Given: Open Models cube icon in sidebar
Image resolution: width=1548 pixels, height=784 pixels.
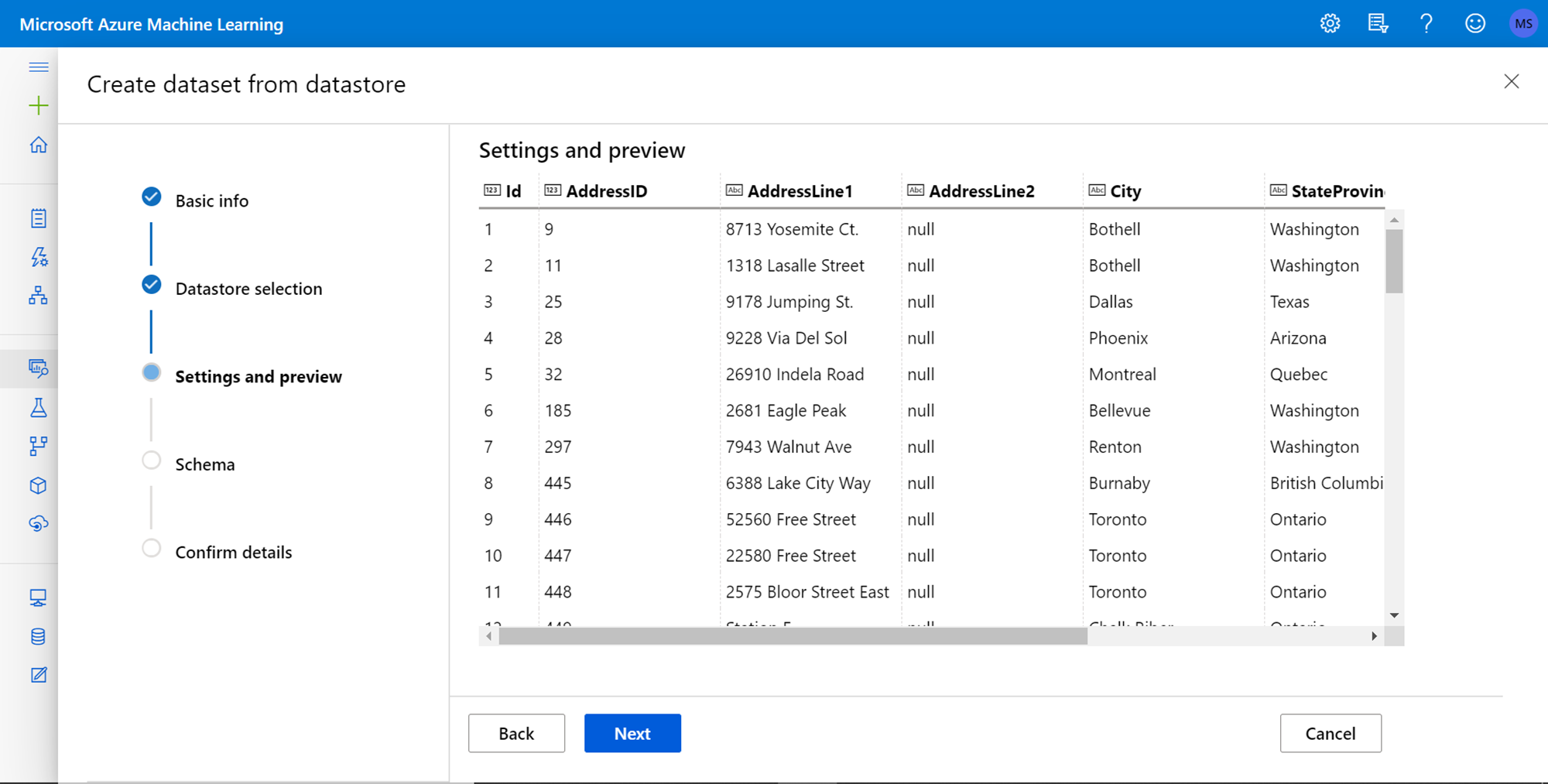Looking at the screenshot, I should point(38,485).
